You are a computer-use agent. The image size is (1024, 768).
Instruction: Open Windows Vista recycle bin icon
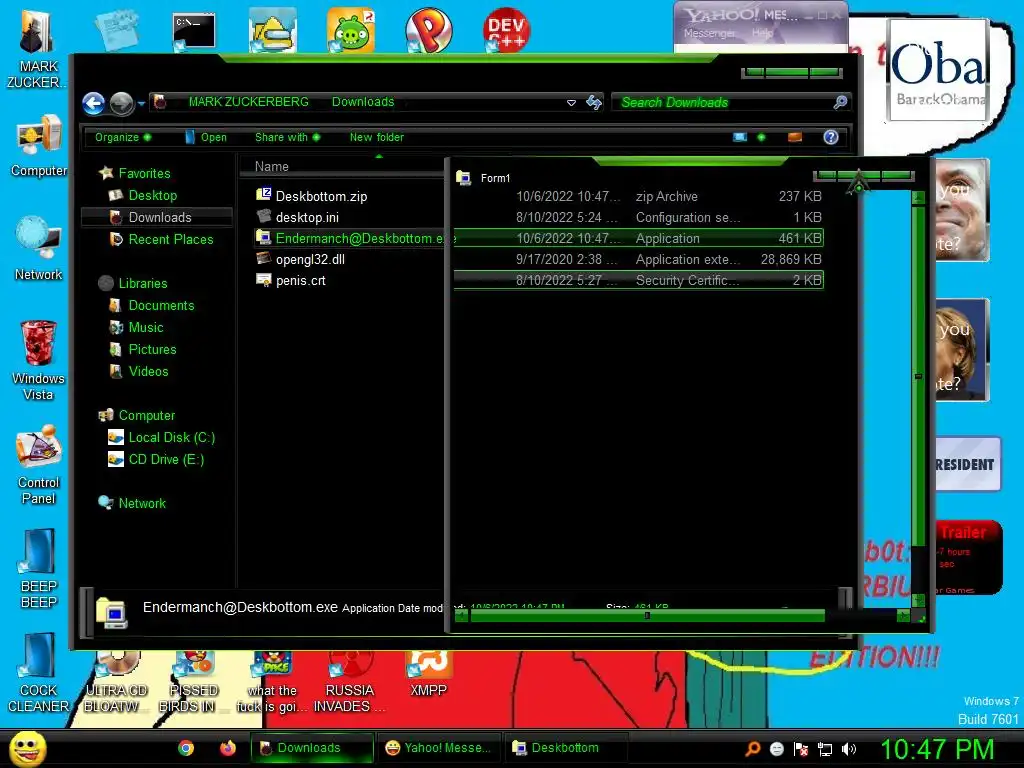click(39, 360)
